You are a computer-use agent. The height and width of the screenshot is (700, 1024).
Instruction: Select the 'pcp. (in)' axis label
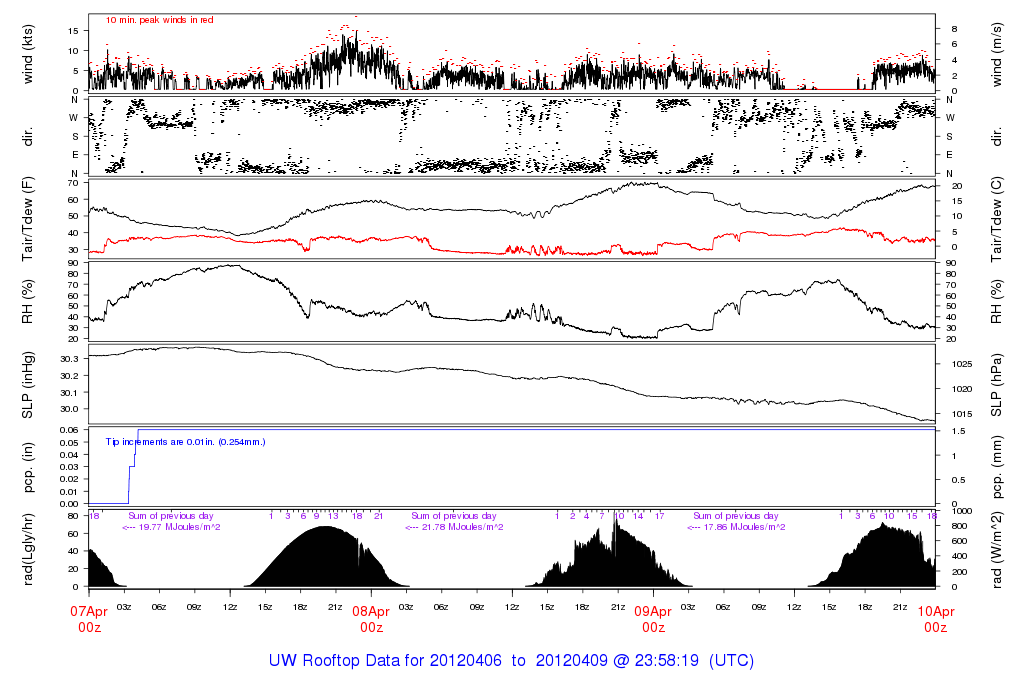click(28, 465)
